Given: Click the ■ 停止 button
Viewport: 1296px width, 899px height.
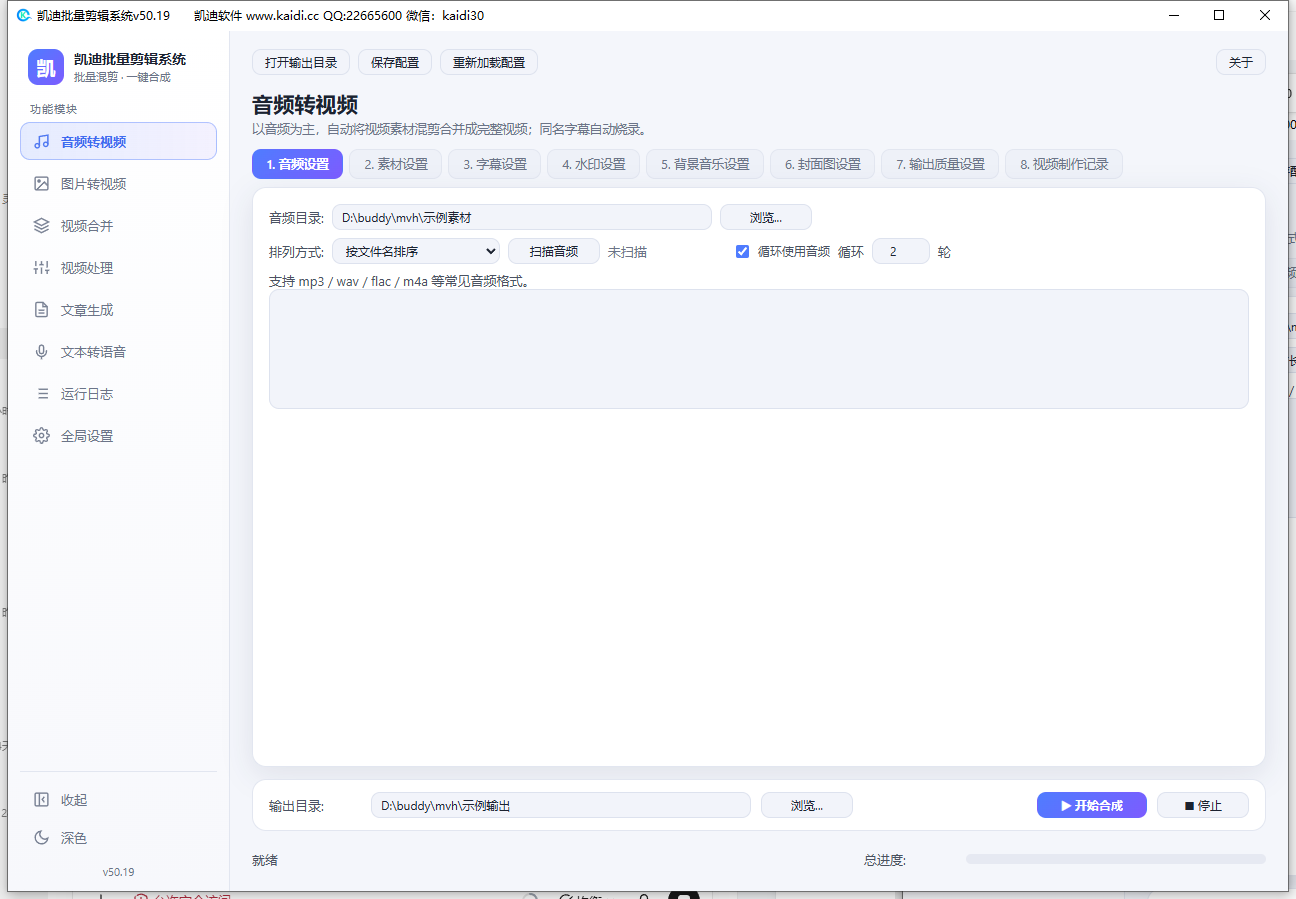Looking at the screenshot, I should click(x=1203, y=805).
